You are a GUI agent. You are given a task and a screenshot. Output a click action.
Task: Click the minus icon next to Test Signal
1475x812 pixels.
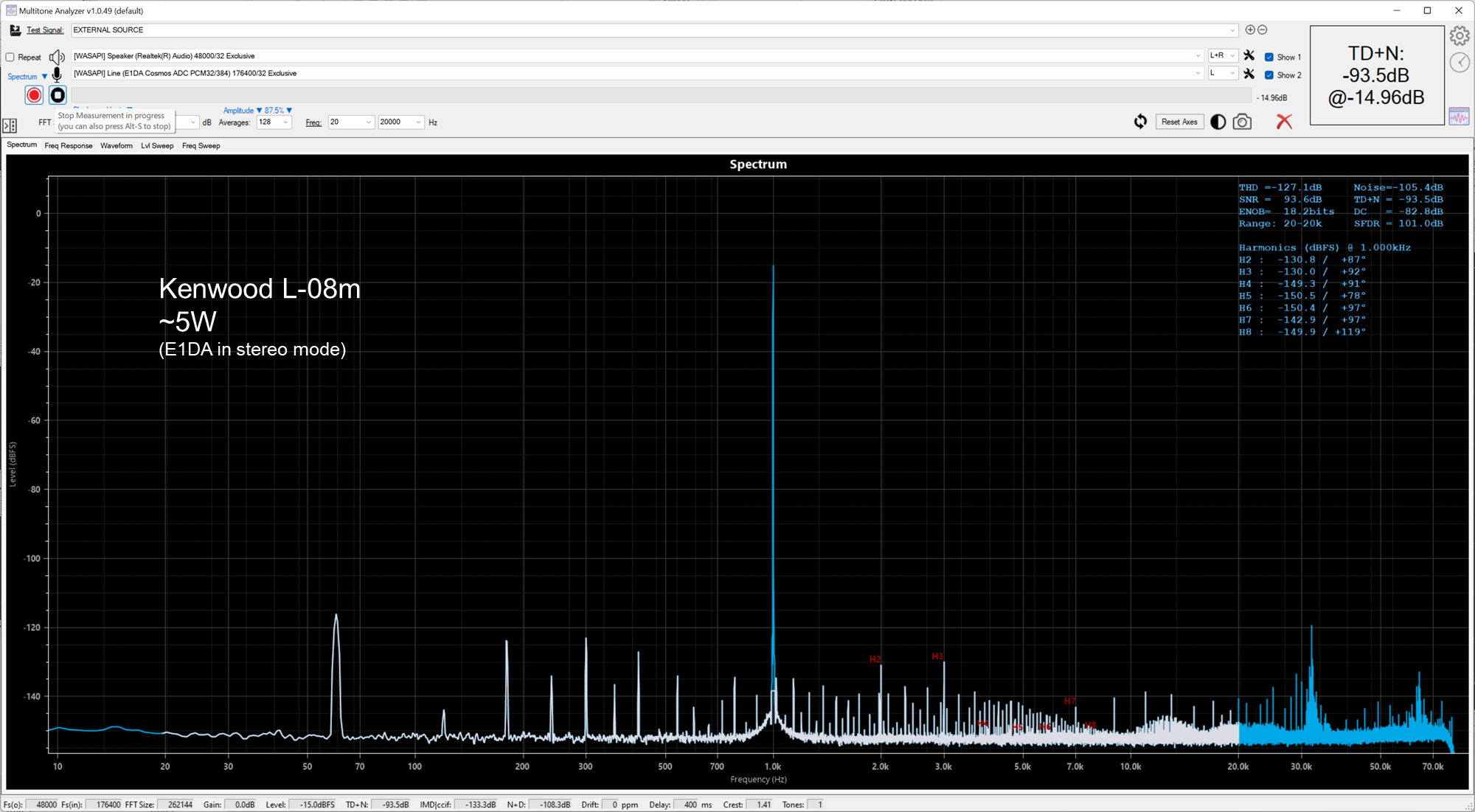pos(1262,30)
